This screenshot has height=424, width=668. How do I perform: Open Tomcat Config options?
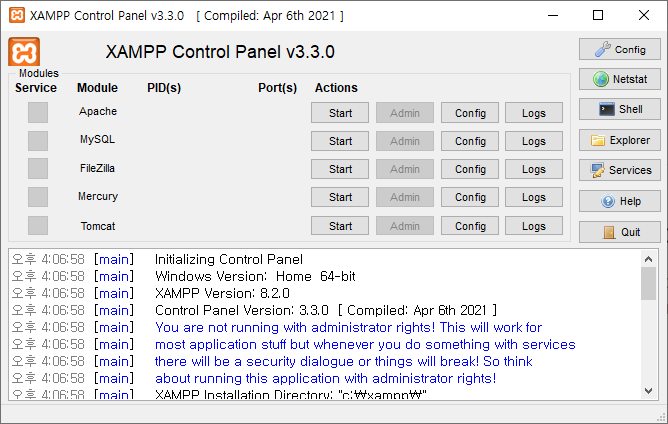coord(470,226)
